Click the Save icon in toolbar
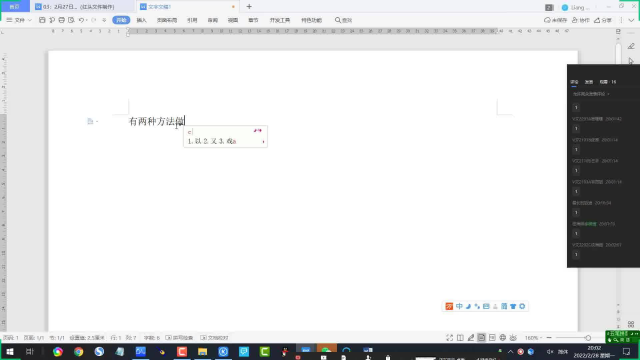 [x=42, y=20]
